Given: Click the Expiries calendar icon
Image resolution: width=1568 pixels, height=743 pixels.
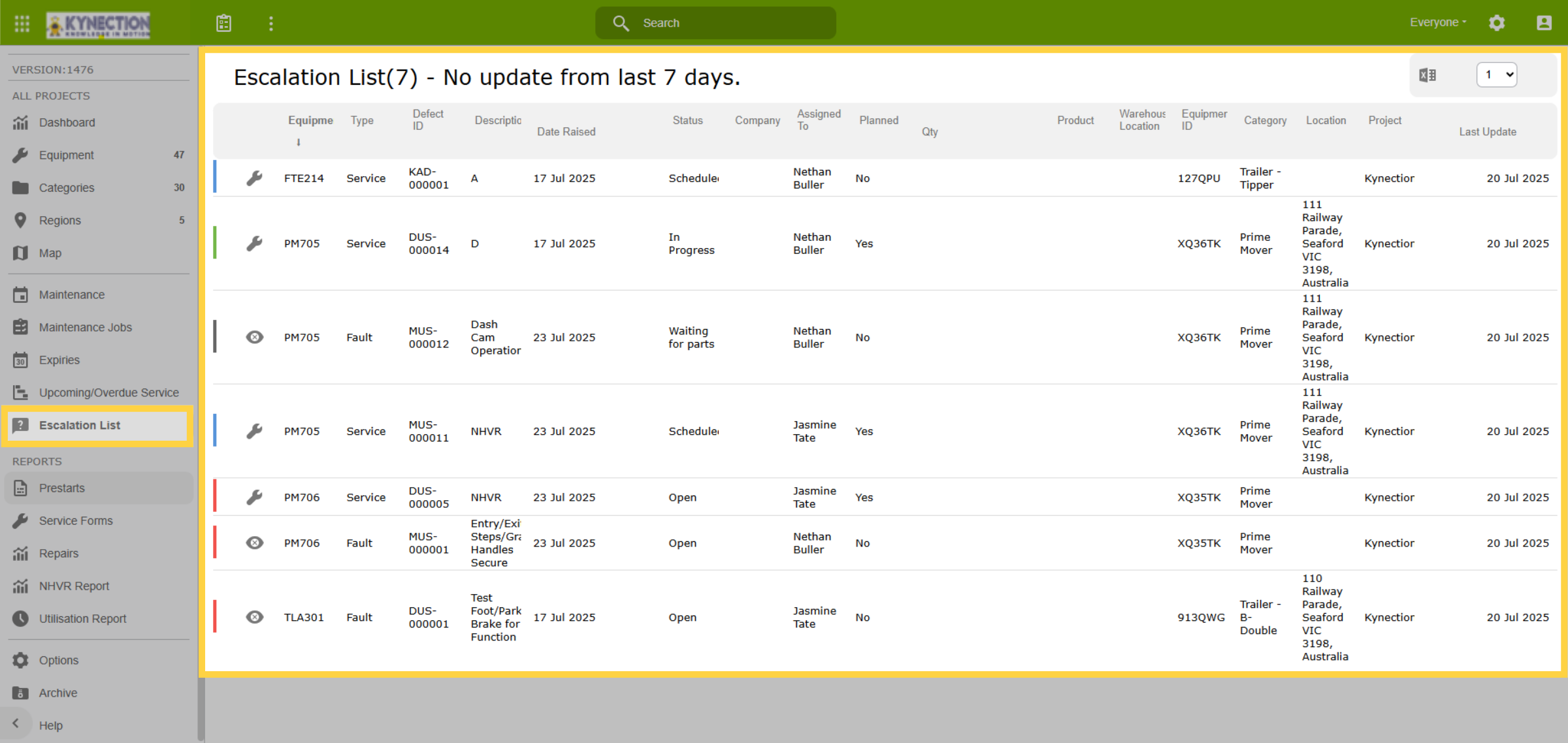Looking at the screenshot, I should (21, 360).
